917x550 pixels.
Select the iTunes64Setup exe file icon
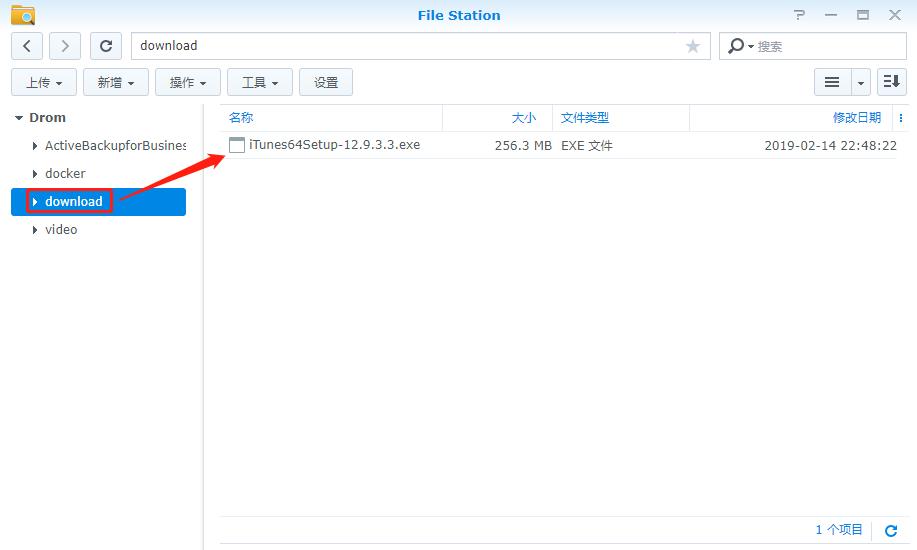tap(237, 145)
